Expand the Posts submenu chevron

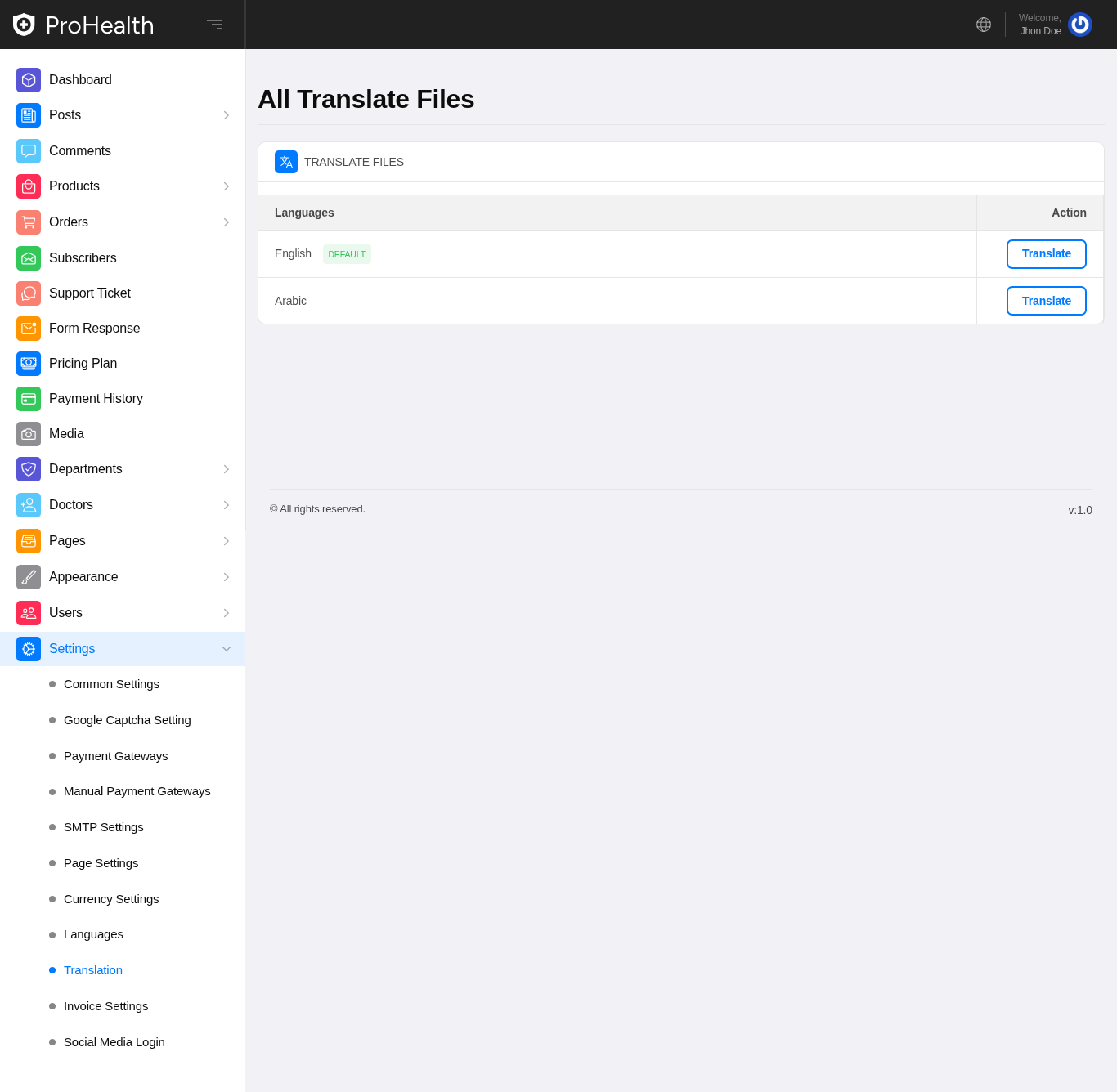point(227,115)
